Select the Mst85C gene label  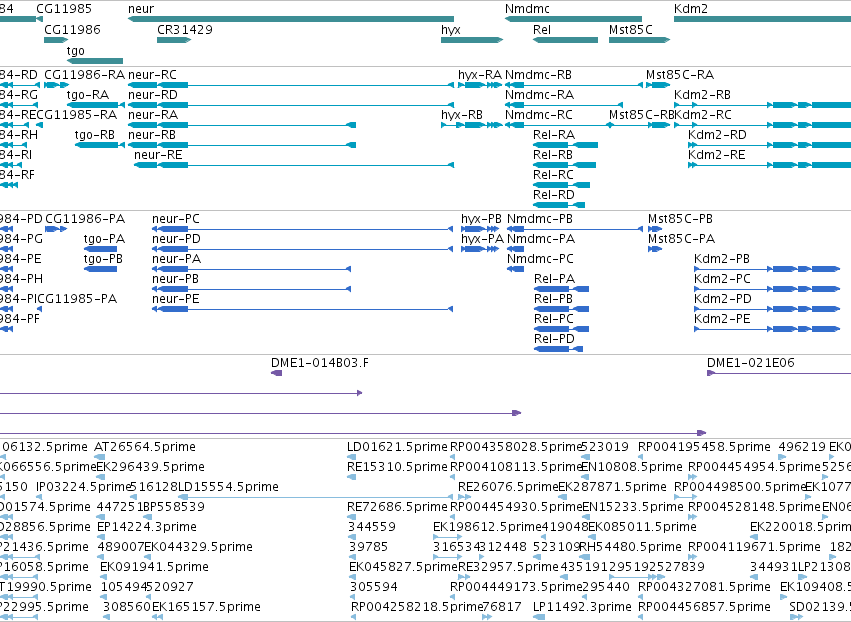point(631,29)
